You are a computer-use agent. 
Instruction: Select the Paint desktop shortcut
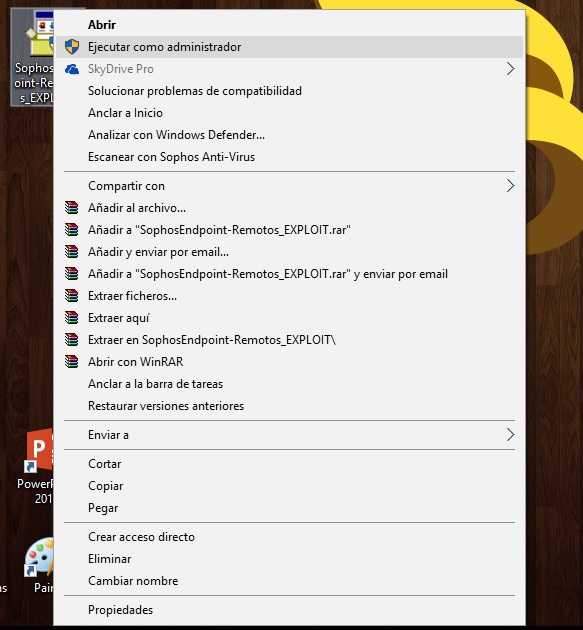[x=39, y=565]
